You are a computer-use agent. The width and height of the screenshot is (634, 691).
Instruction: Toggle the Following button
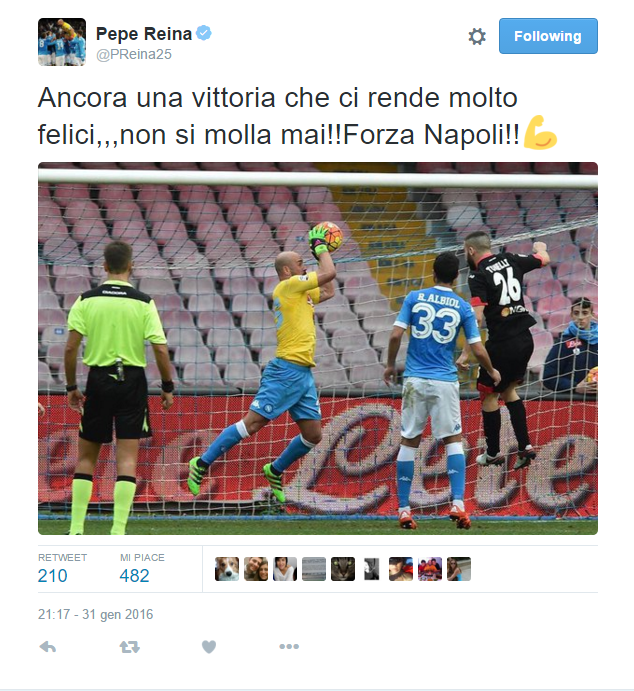pyautogui.click(x=548, y=36)
